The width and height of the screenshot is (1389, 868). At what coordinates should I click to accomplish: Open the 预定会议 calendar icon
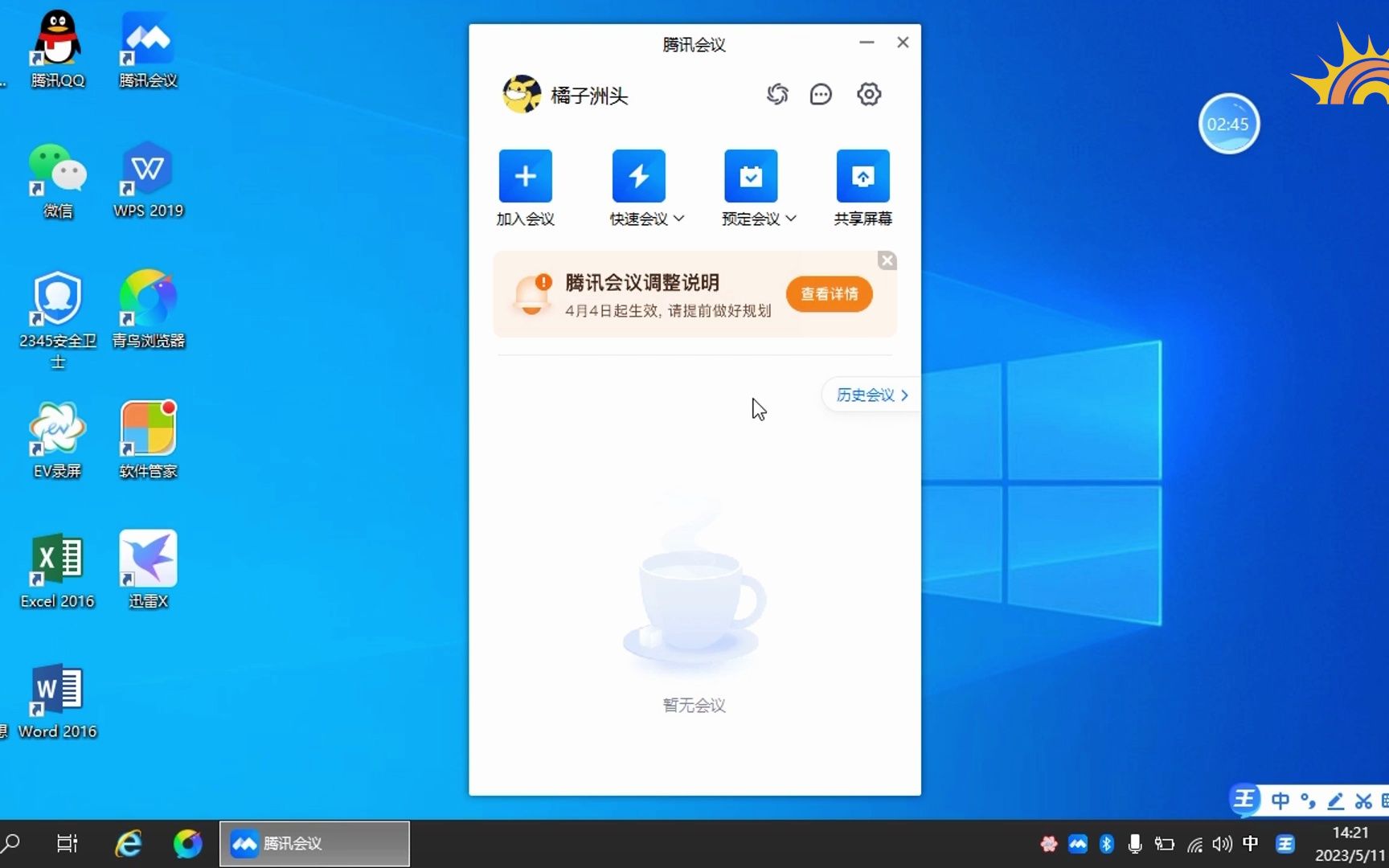[751, 175]
